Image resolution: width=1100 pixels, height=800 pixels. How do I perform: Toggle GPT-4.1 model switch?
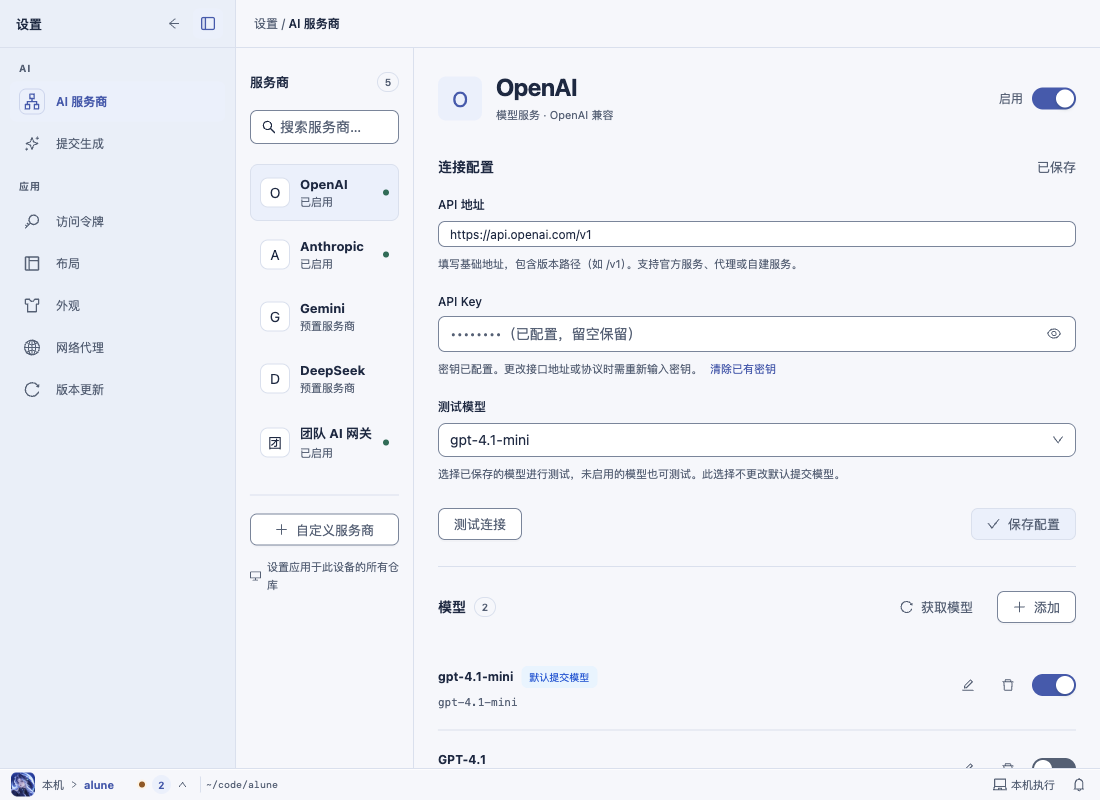coord(1053,764)
